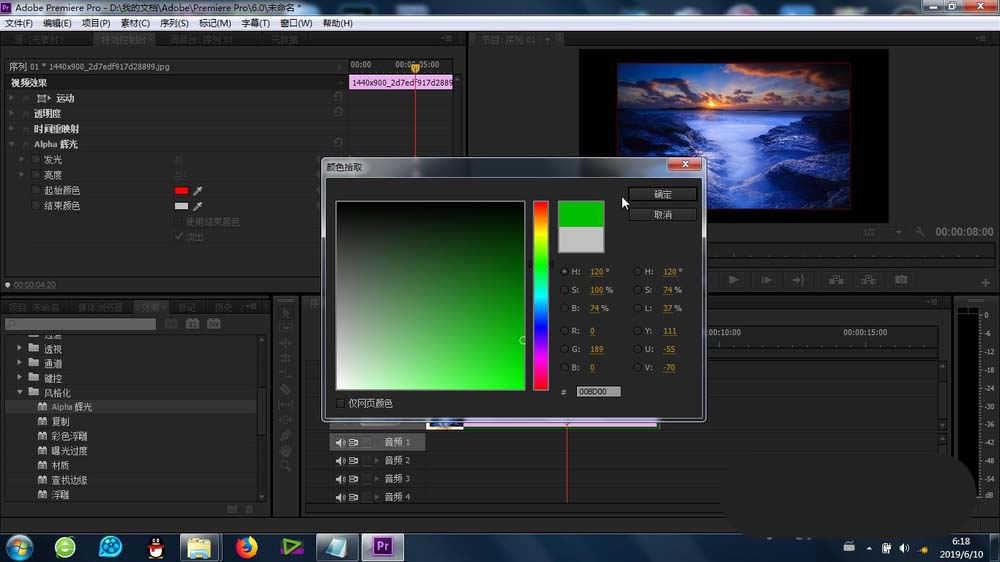Confirm color with the 确定 button
Viewport: 1000px width, 562px height.
[x=663, y=194]
